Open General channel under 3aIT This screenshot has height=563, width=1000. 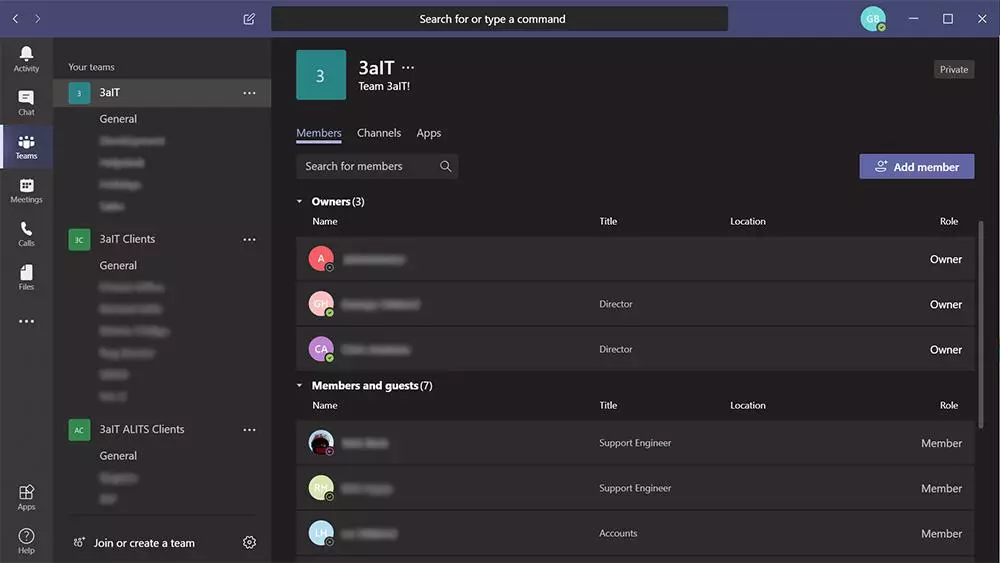(118, 119)
